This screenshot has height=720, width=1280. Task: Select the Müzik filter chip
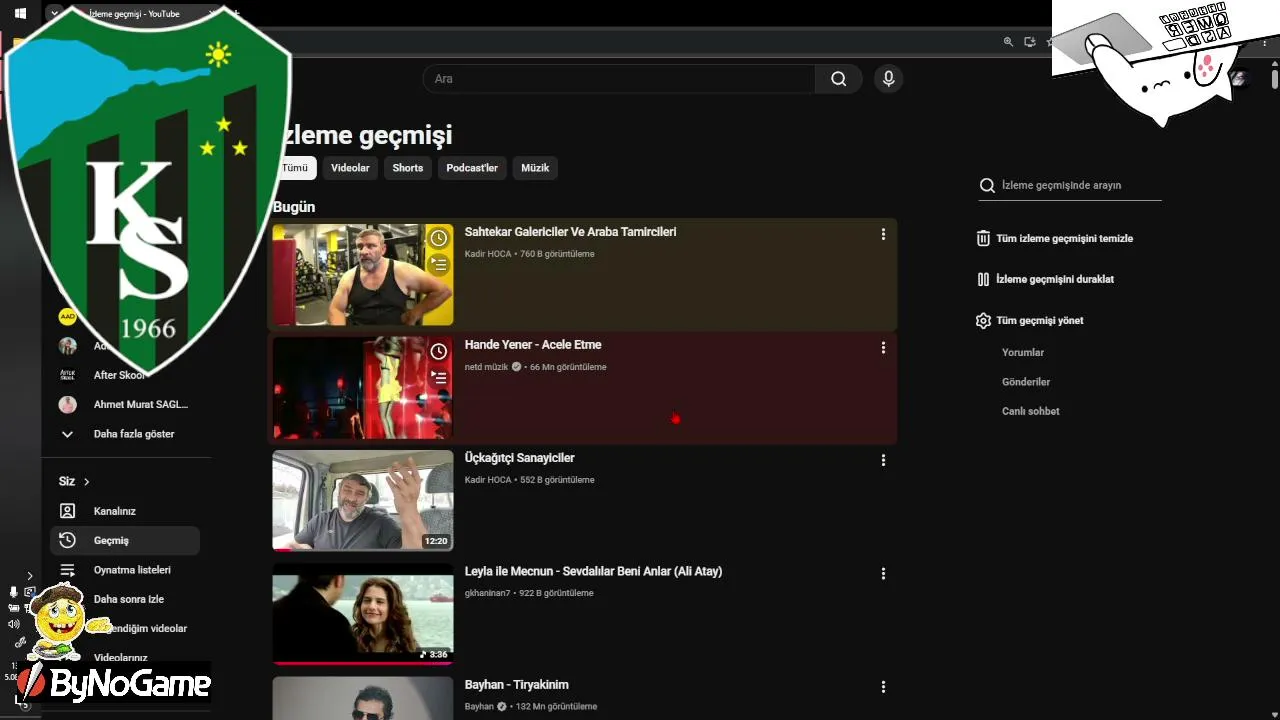[535, 168]
